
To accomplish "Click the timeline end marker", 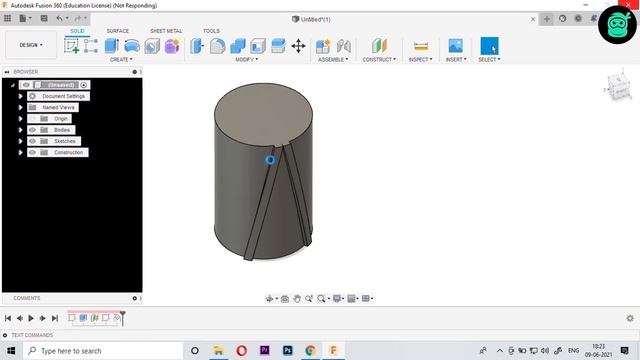I will click(x=122, y=318).
